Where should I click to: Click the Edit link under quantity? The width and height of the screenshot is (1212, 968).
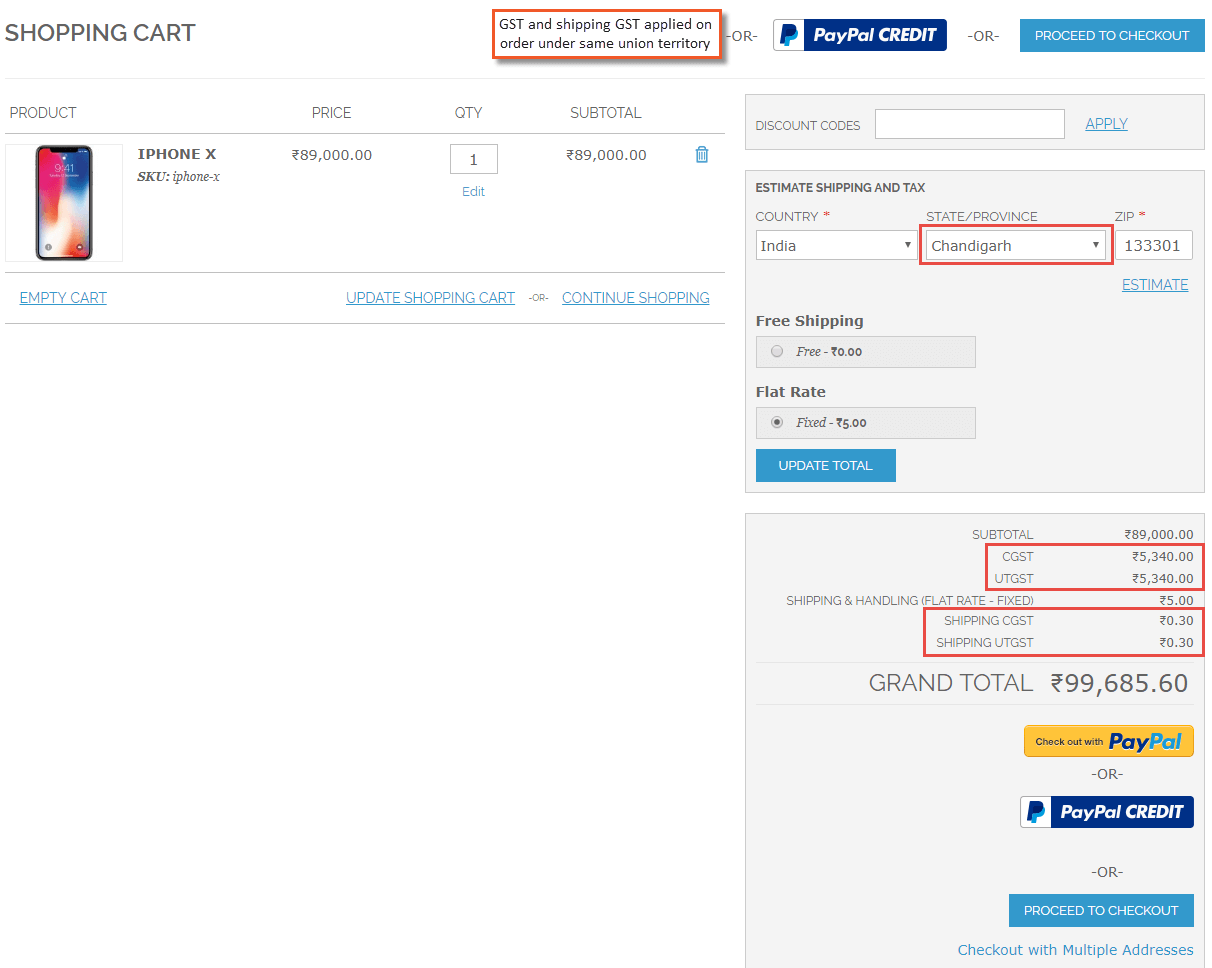point(473,191)
